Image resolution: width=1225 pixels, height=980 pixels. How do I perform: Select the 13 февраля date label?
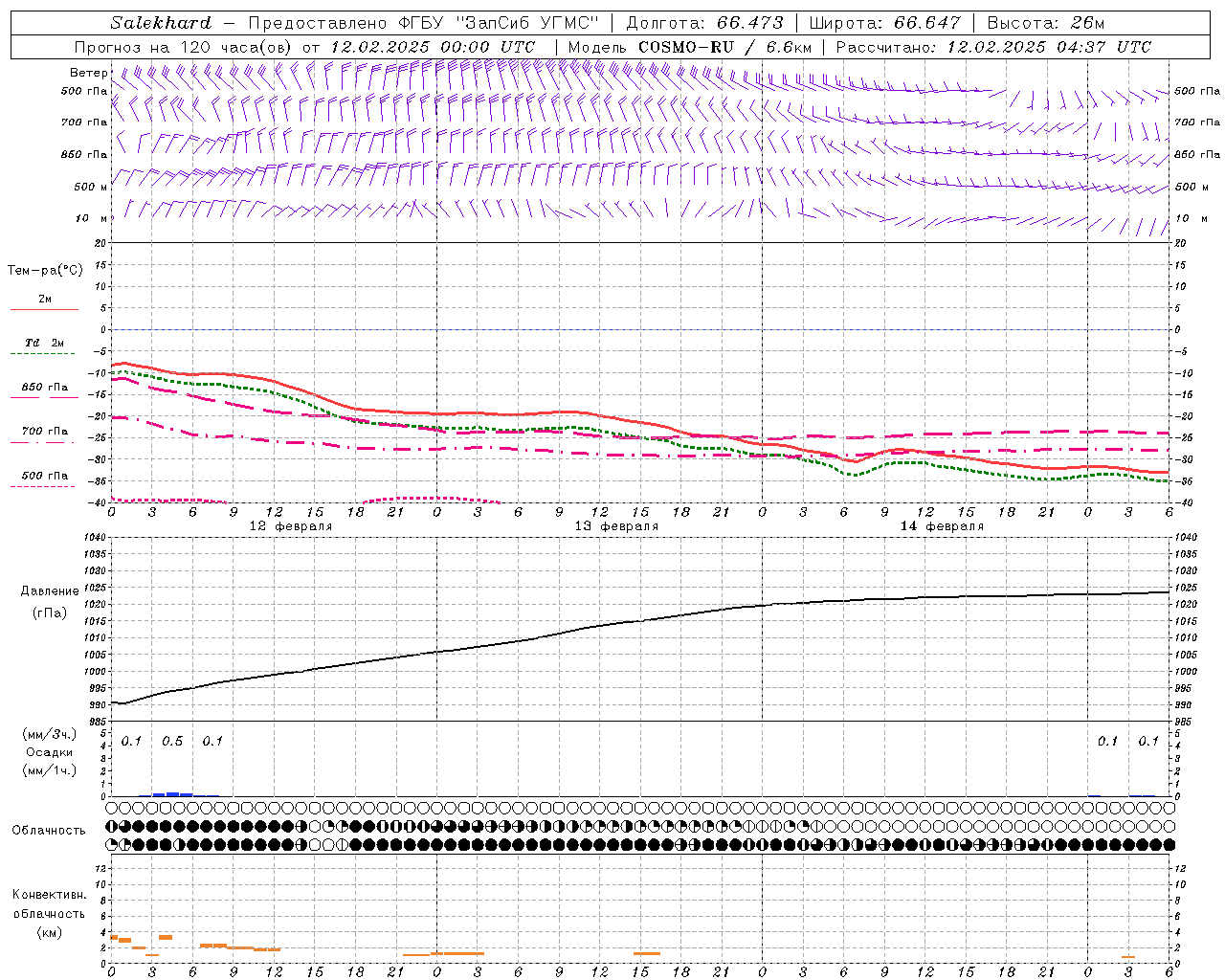[x=615, y=526]
